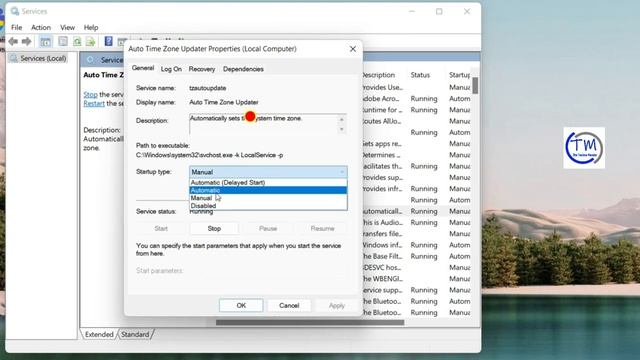Screen dimensions: 640x360
Task: Click the Back arrow in Services toolbar
Action: (x=13, y=41)
